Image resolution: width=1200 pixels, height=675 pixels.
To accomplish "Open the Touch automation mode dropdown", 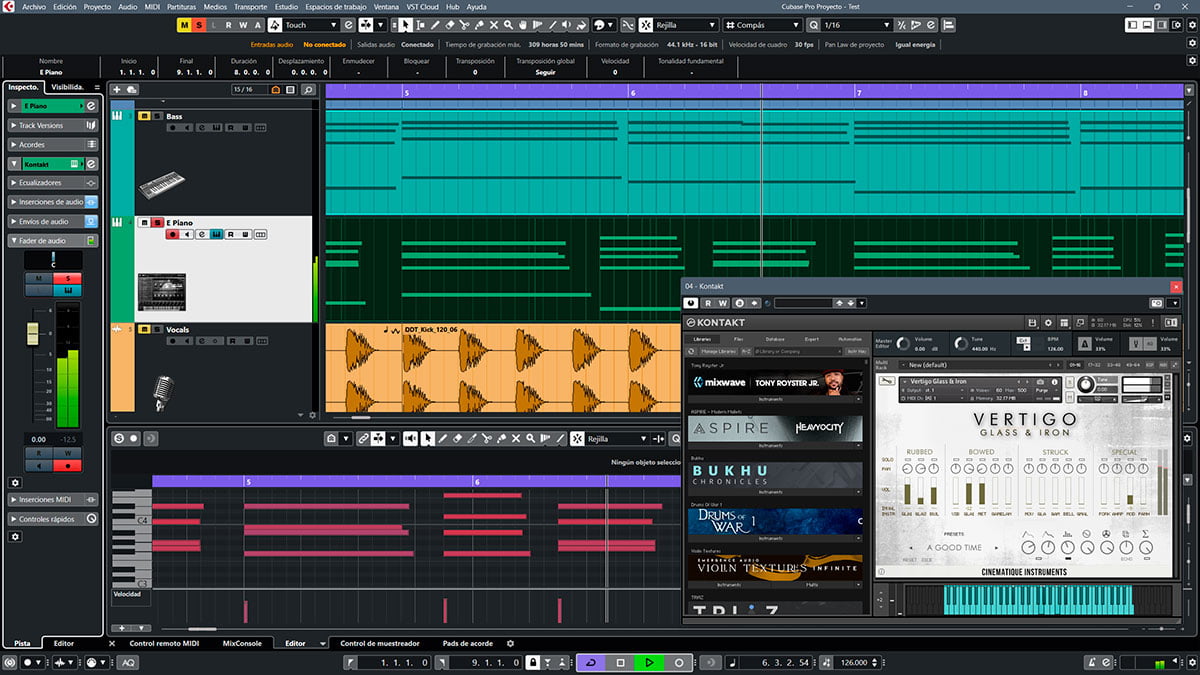I will (312, 25).
